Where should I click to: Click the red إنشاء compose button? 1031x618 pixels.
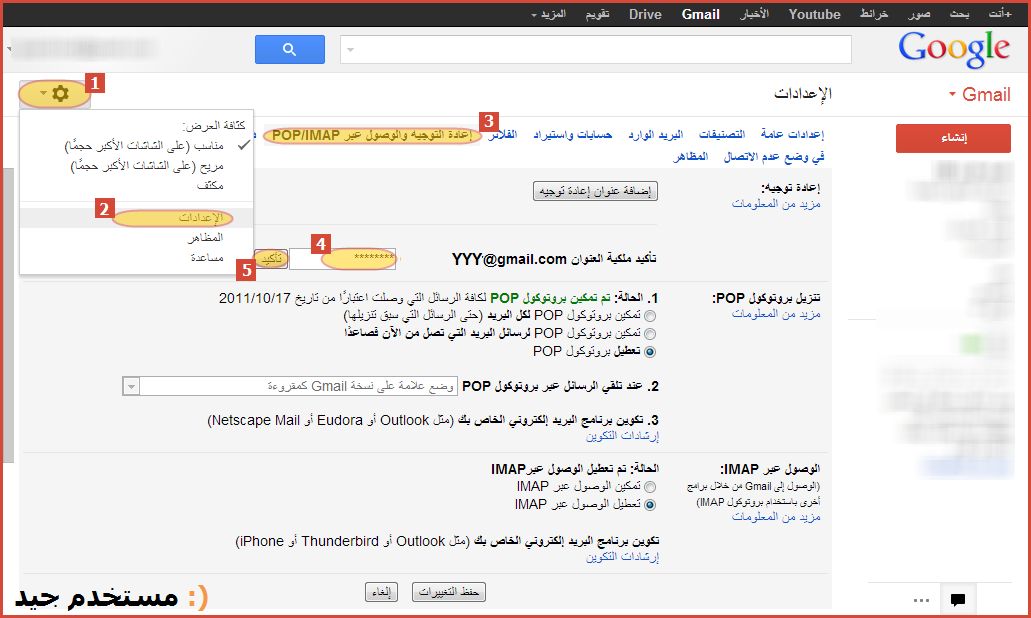point(953,139)
